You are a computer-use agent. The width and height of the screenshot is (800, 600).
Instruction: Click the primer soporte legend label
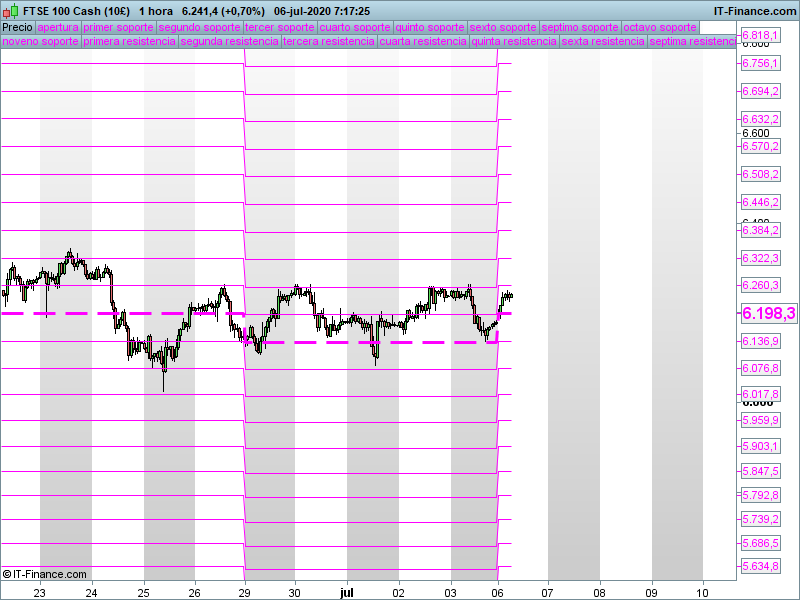[x=118, y=27]
